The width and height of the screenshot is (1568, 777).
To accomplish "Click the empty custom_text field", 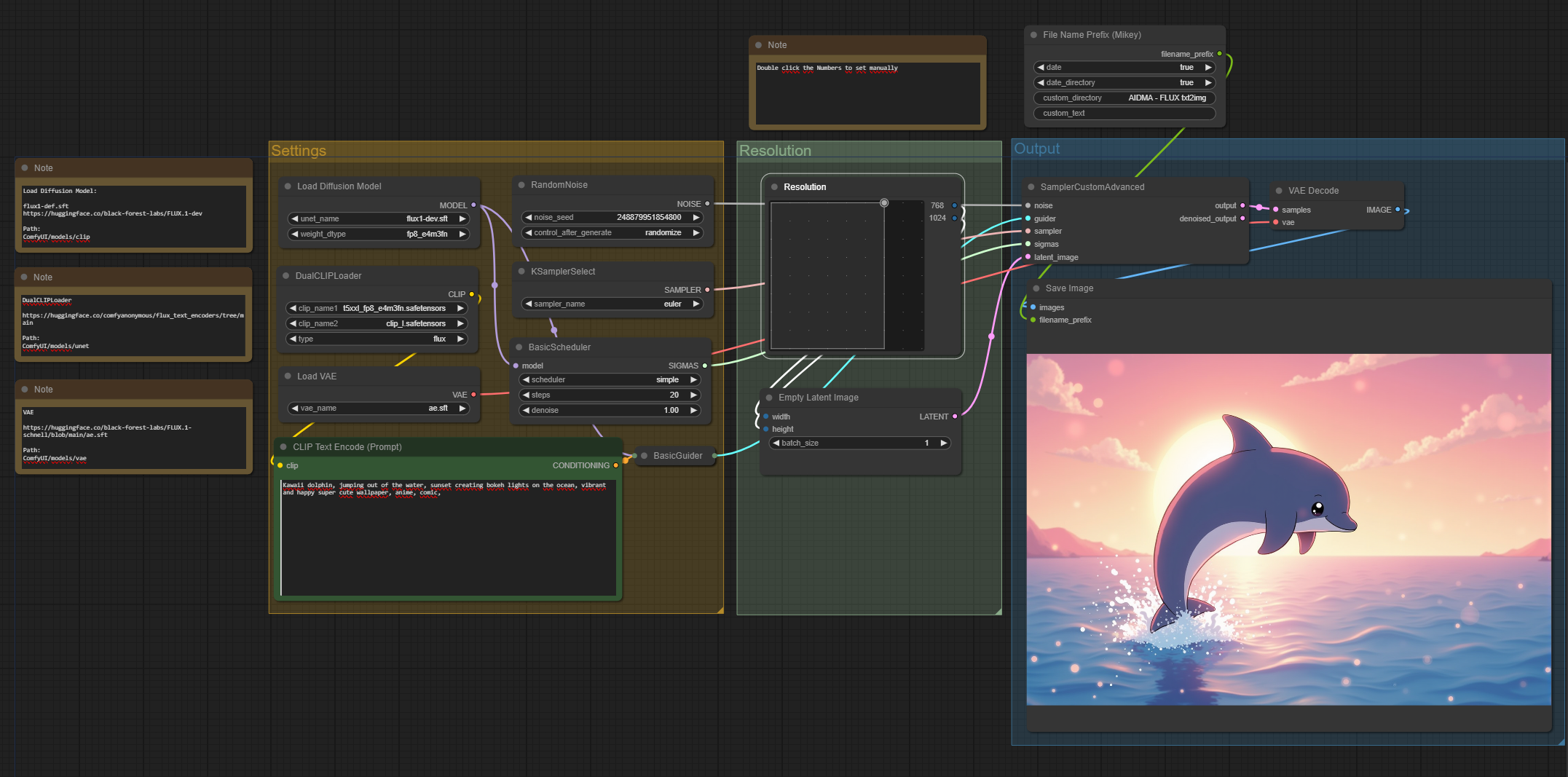I will (x=1124, y=113).
